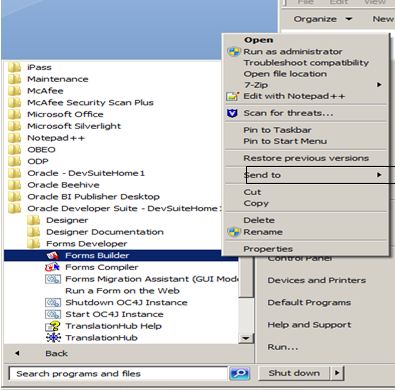Image resolution: width=395 pixels, height=390 pixels.
Task: Select Delete in the context menu
Action: pyautogui.click(x=259, y=220)
